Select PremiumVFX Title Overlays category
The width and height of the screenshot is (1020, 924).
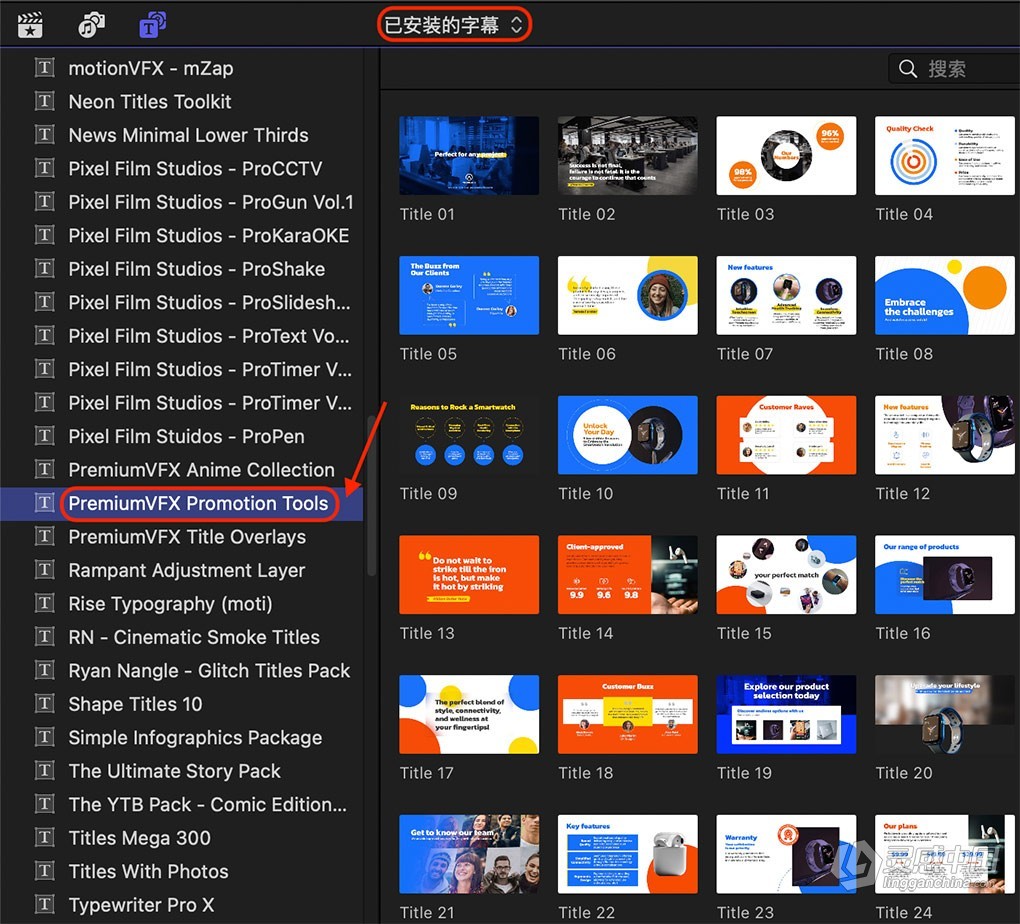(x=187, y=537)
